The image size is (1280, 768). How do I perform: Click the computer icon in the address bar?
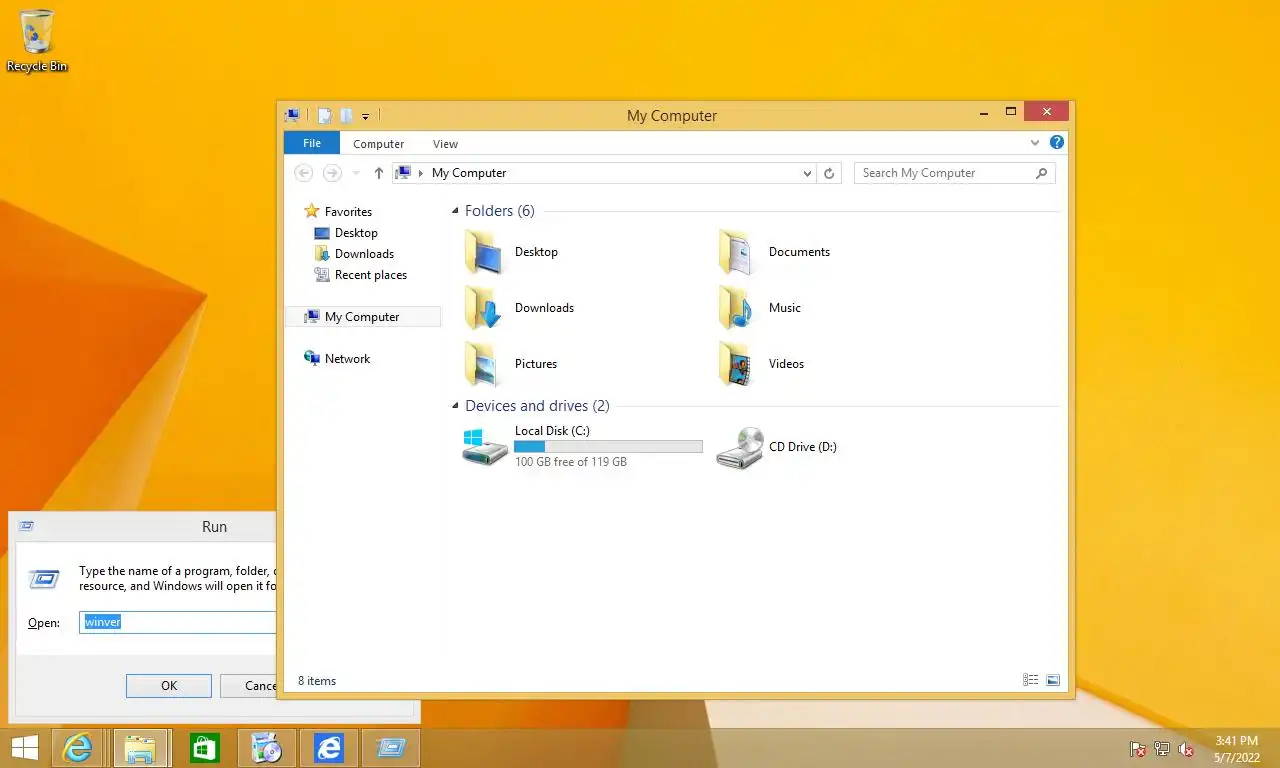[403, 173]
